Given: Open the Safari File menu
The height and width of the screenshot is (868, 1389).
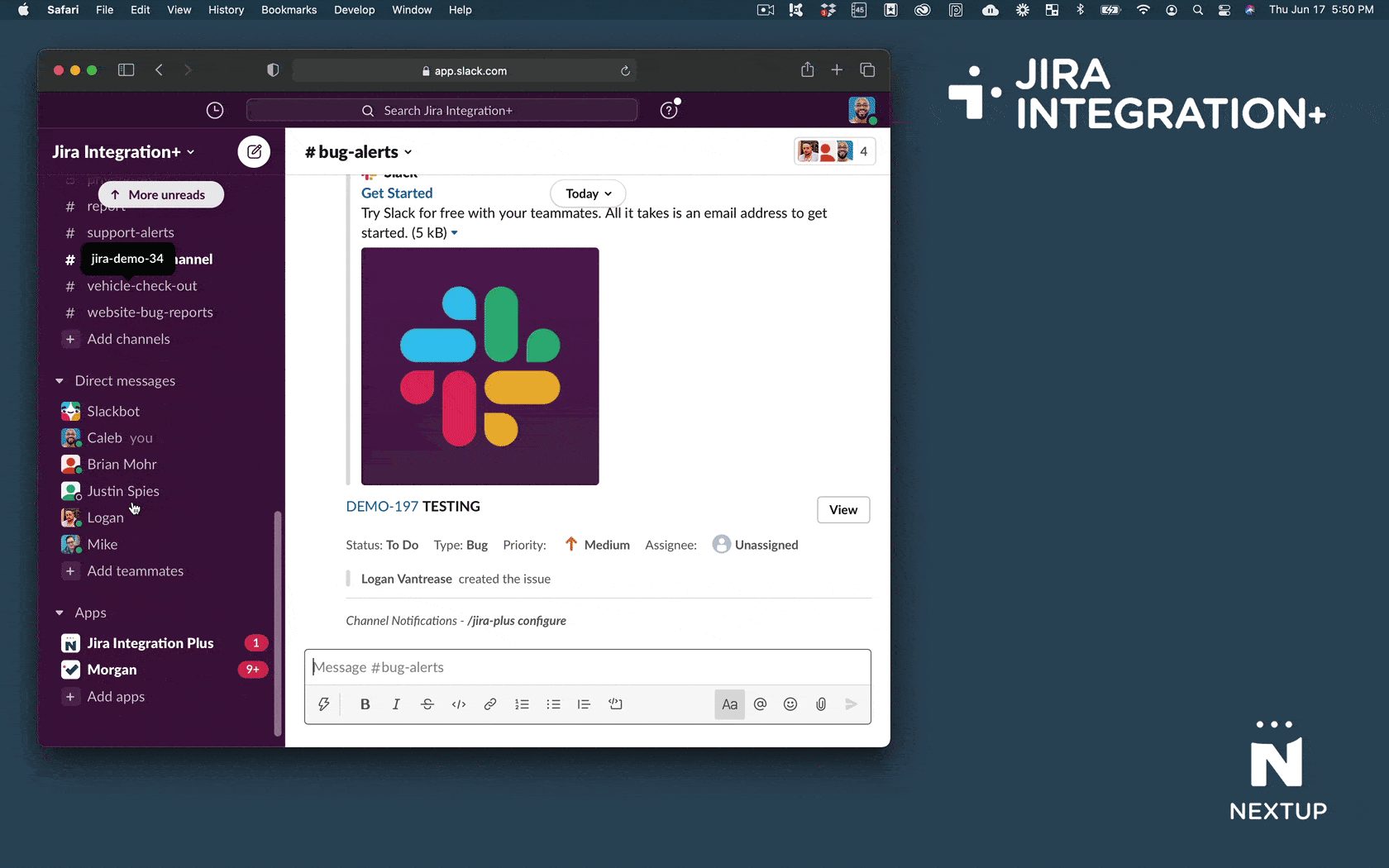Looking at the screenshot, I should [104, 10].
